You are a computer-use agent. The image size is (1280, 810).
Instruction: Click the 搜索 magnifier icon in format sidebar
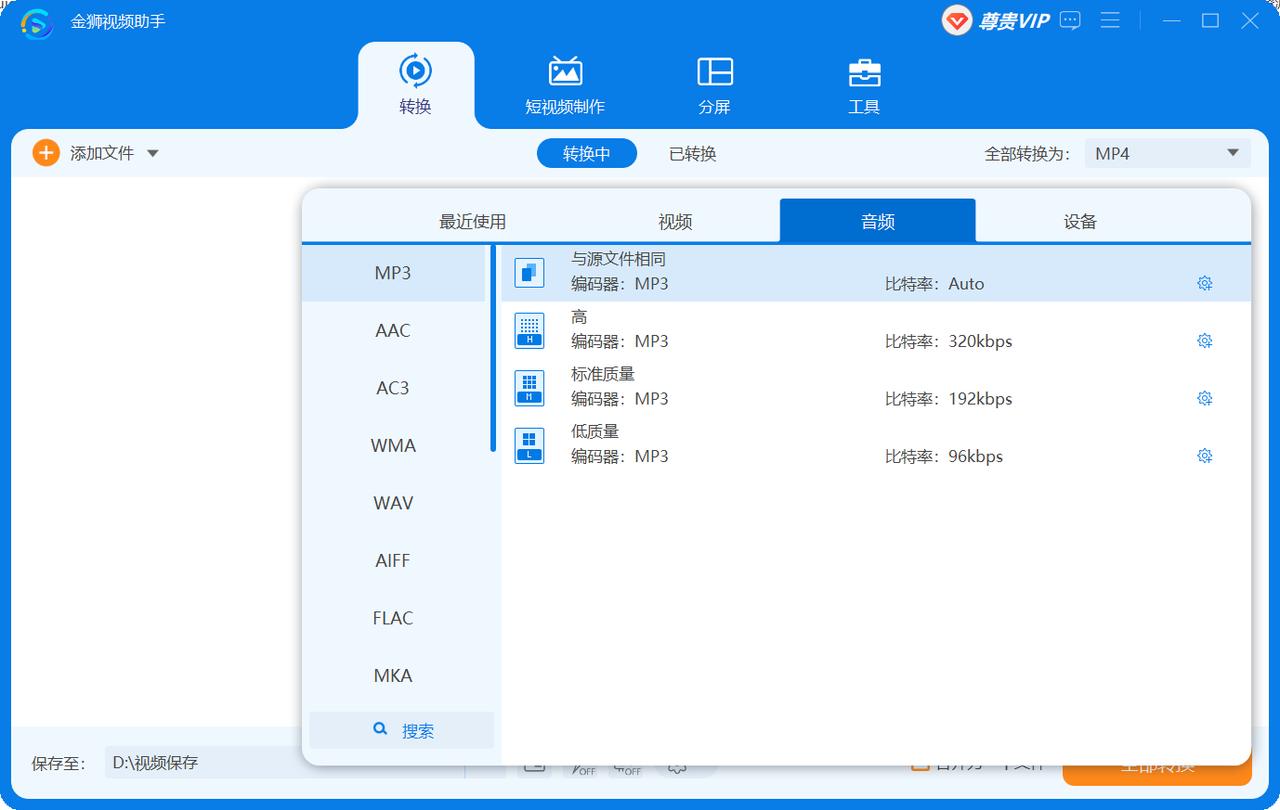pos(380,730)
